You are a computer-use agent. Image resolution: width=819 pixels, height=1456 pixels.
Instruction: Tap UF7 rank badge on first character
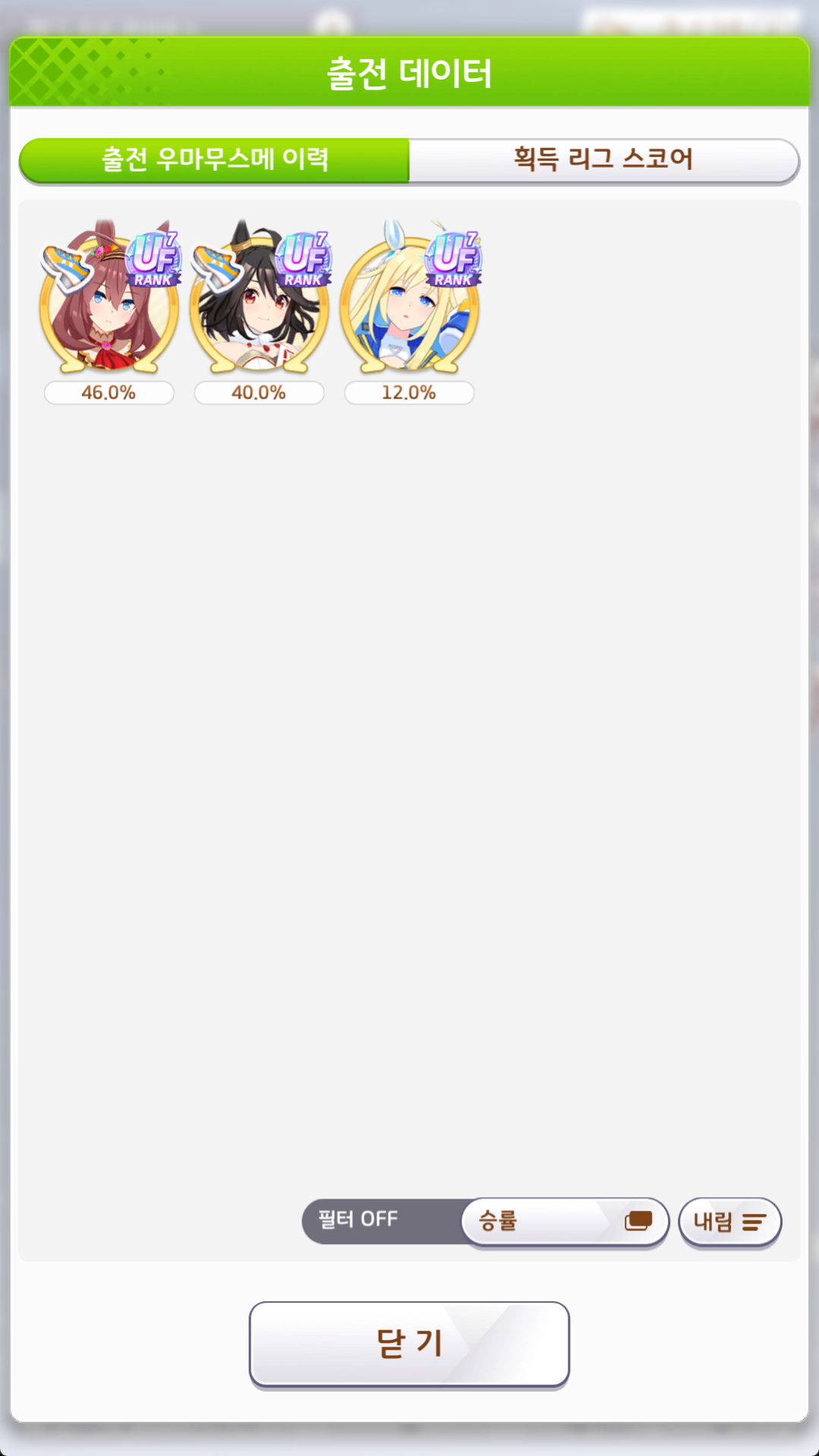point(154,260)
